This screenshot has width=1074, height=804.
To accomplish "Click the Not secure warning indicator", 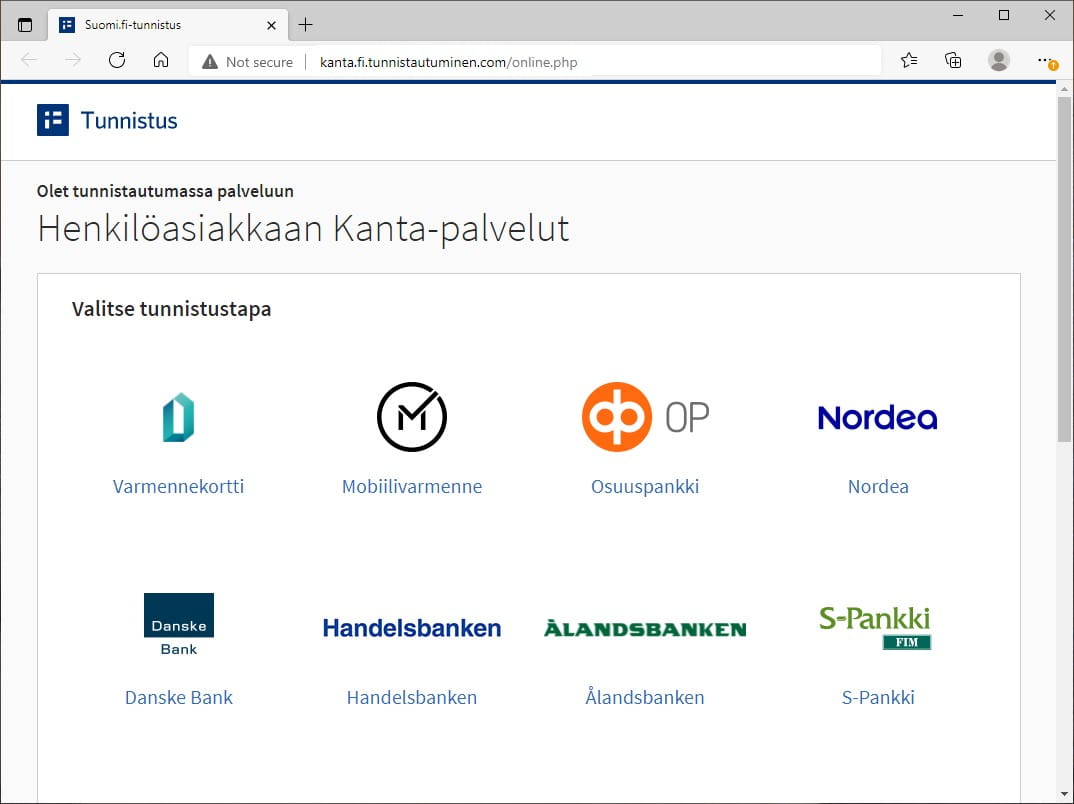I will 247,62.
